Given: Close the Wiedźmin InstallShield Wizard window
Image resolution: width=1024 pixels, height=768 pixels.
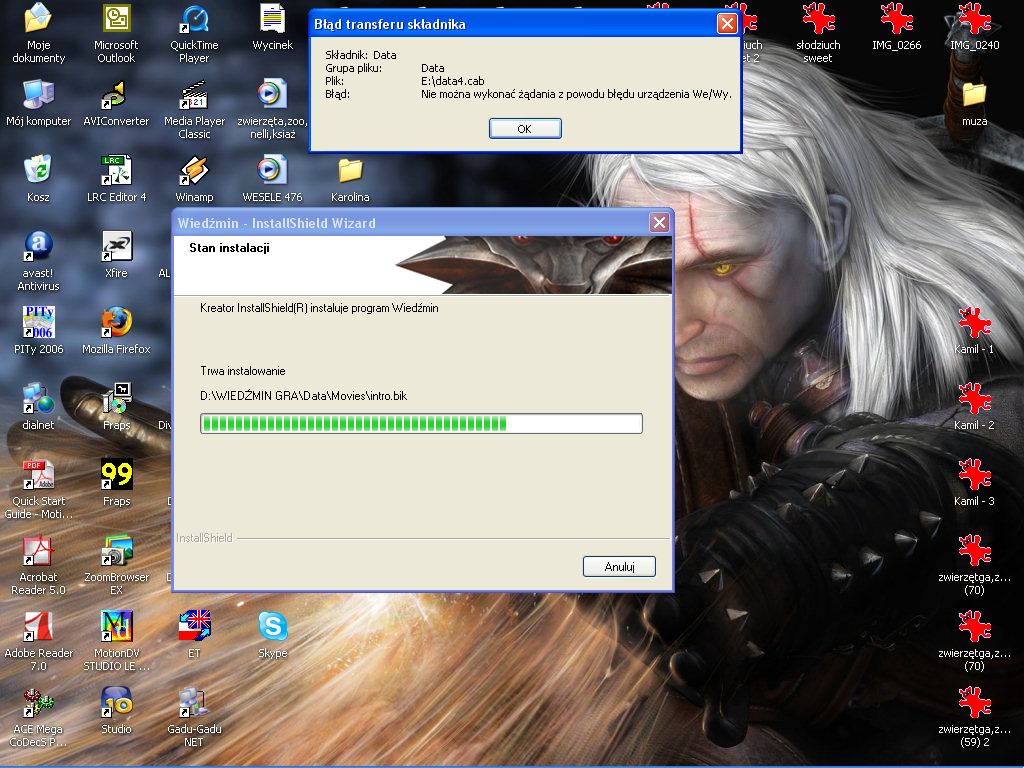Looking at the screenshot, I should 660,223.
